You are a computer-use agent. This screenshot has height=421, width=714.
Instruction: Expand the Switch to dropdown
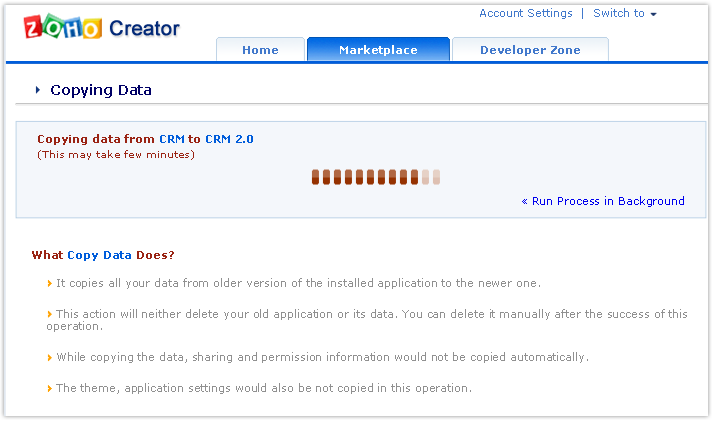click(x=624, y=13)
